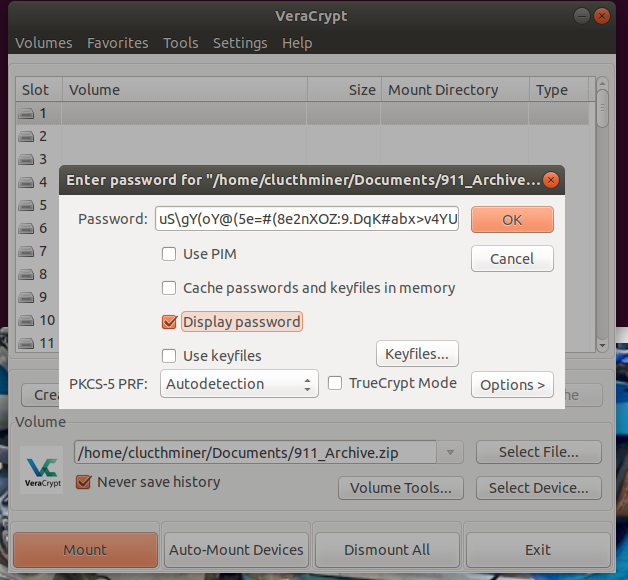
Task: Enable the Use keyfiles checkbox
Action: [x=169, y=356]
